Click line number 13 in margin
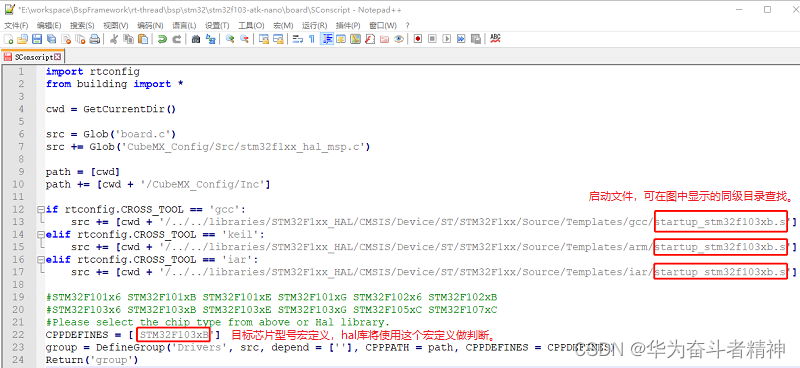 tap(18, 222)
